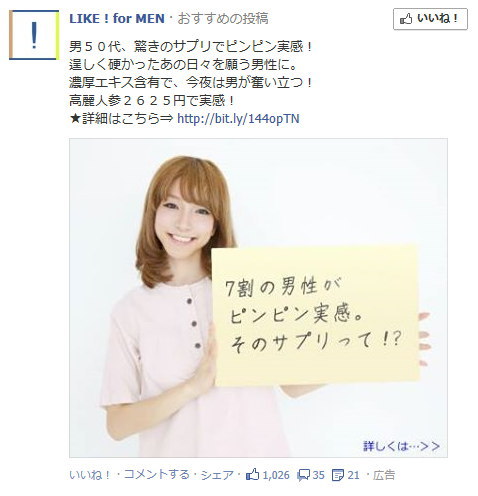Click thumbs-up icon inside the いいね! button

pyautogui.click(x=406, y=19)
